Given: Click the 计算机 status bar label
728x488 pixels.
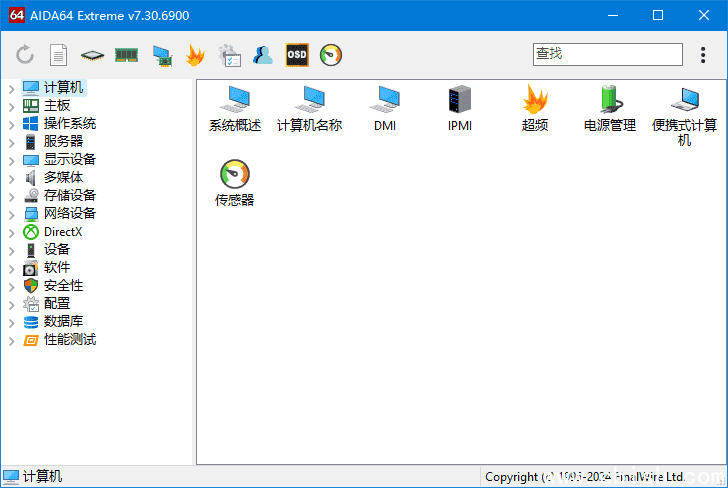Looking at the screenshot, I should point(42,476).
